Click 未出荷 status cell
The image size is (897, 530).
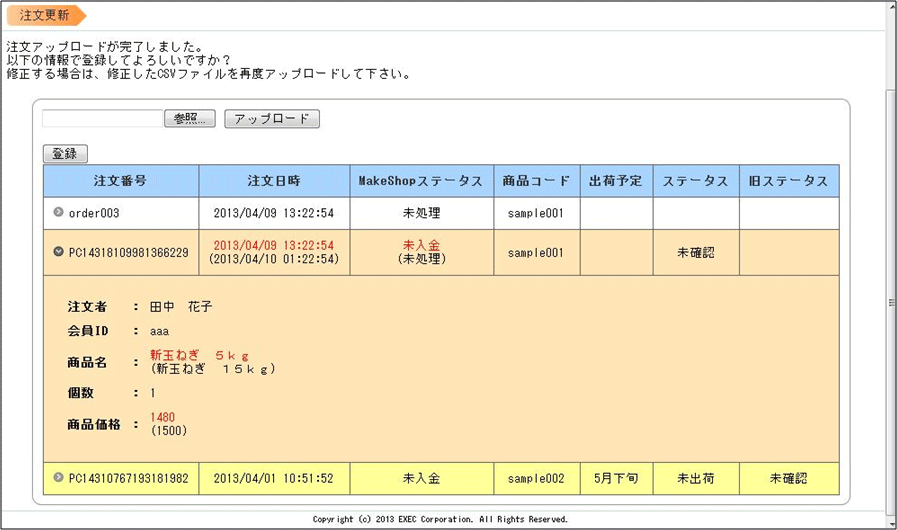click(696, 478)
